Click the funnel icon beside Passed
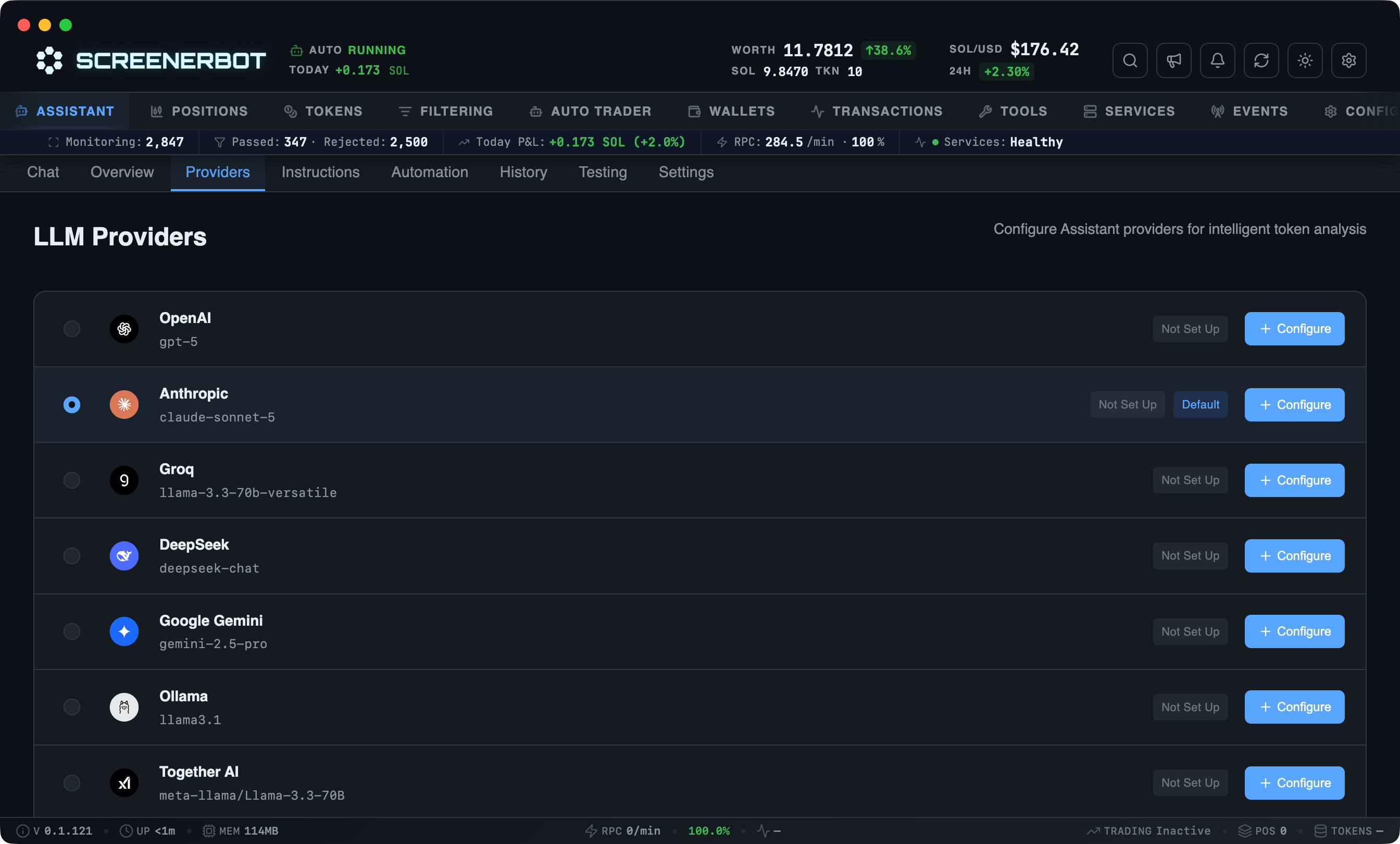The image size is (1400, 844). pos(220,142)
